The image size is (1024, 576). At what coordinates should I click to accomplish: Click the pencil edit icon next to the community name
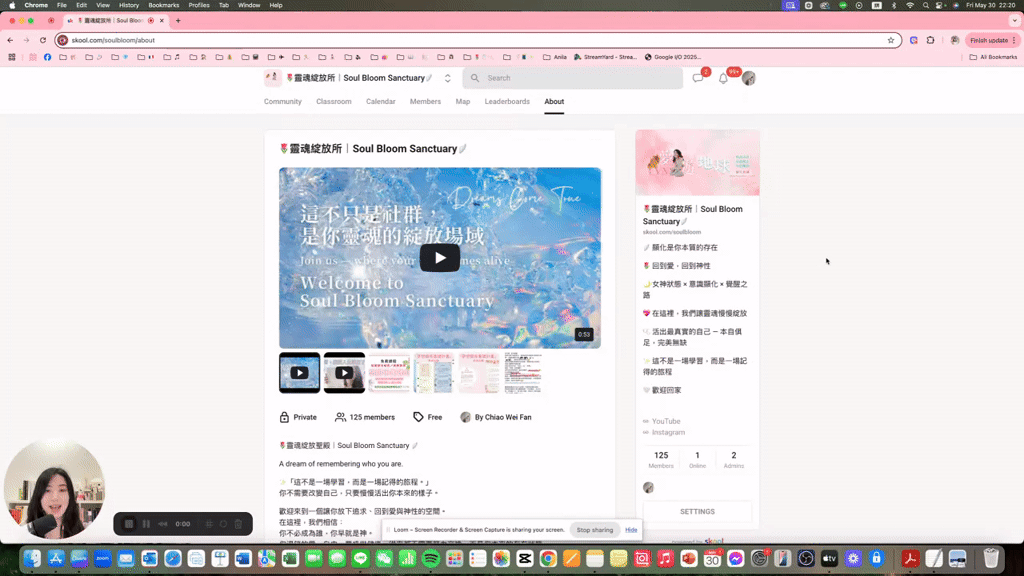pyautogui.click(x=430, y=78)
